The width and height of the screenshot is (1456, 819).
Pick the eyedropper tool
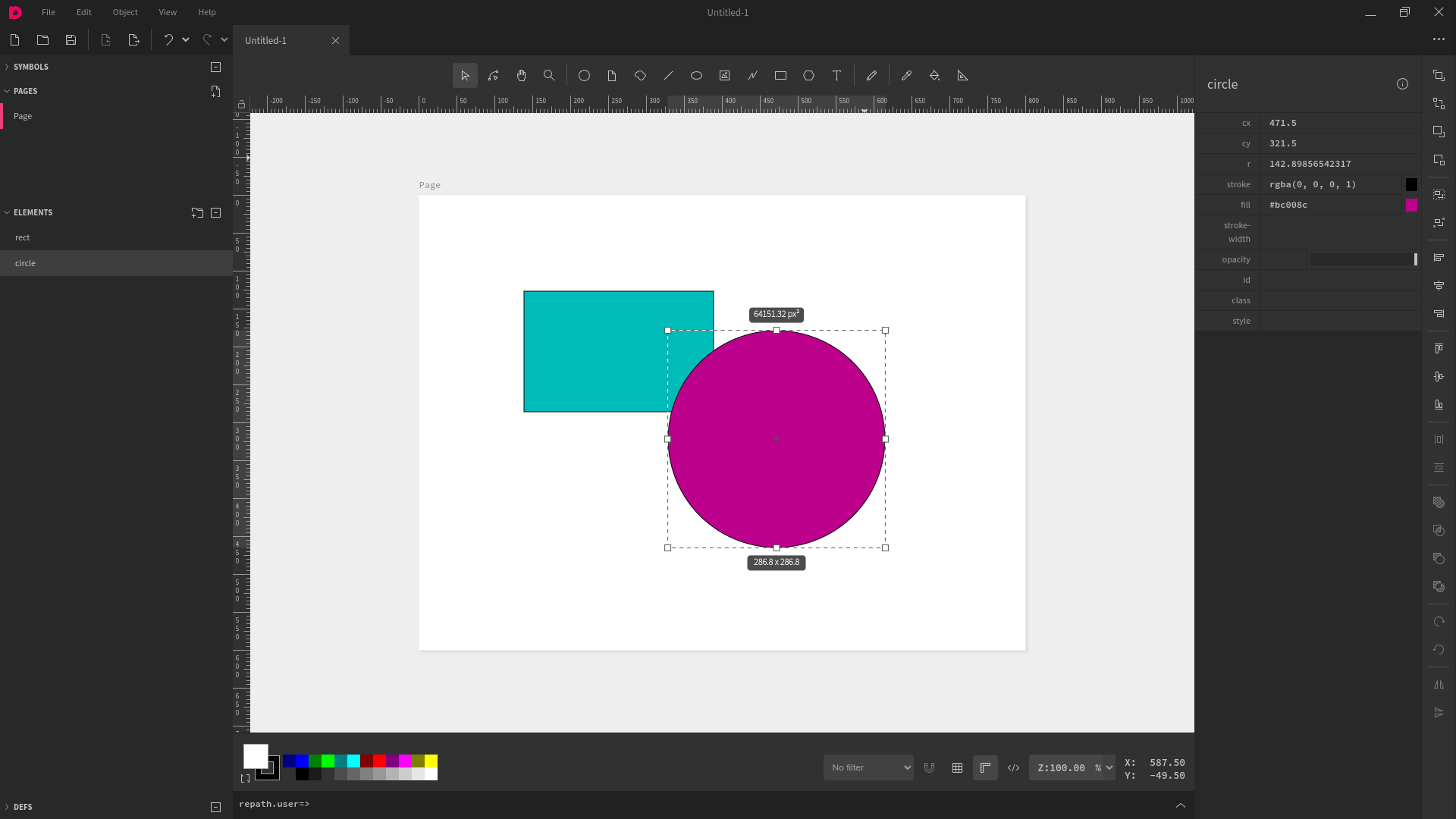click(x=906, y=76)
